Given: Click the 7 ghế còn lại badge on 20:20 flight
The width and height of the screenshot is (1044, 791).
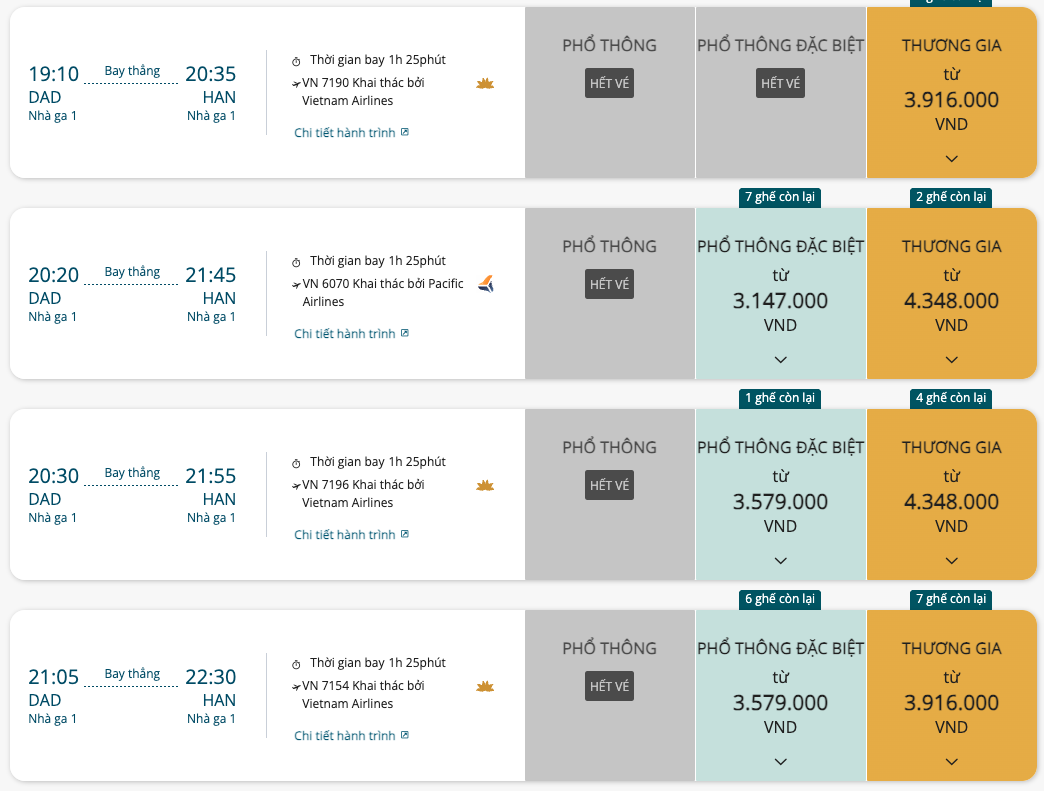Looking at the screenshot, I should (780, 197).
